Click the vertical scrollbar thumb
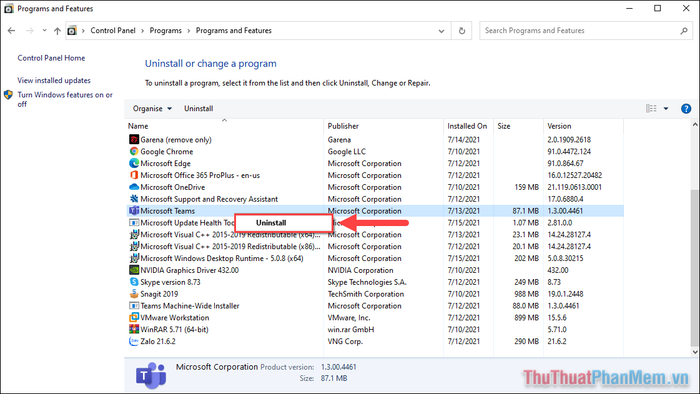The image size is (700, 394). (x=695, y=267)
